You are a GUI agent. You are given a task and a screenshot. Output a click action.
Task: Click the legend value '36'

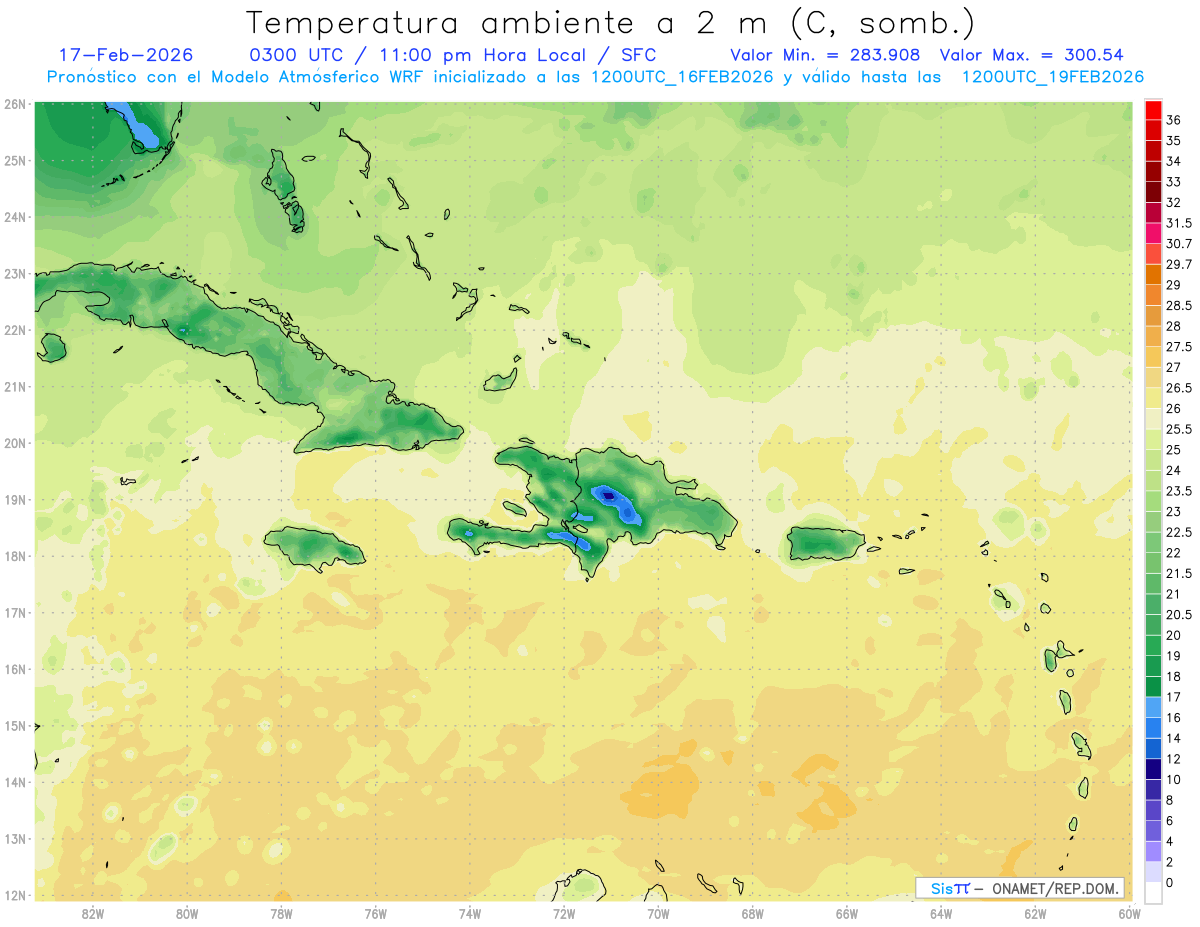click(x=1173, y=120)
